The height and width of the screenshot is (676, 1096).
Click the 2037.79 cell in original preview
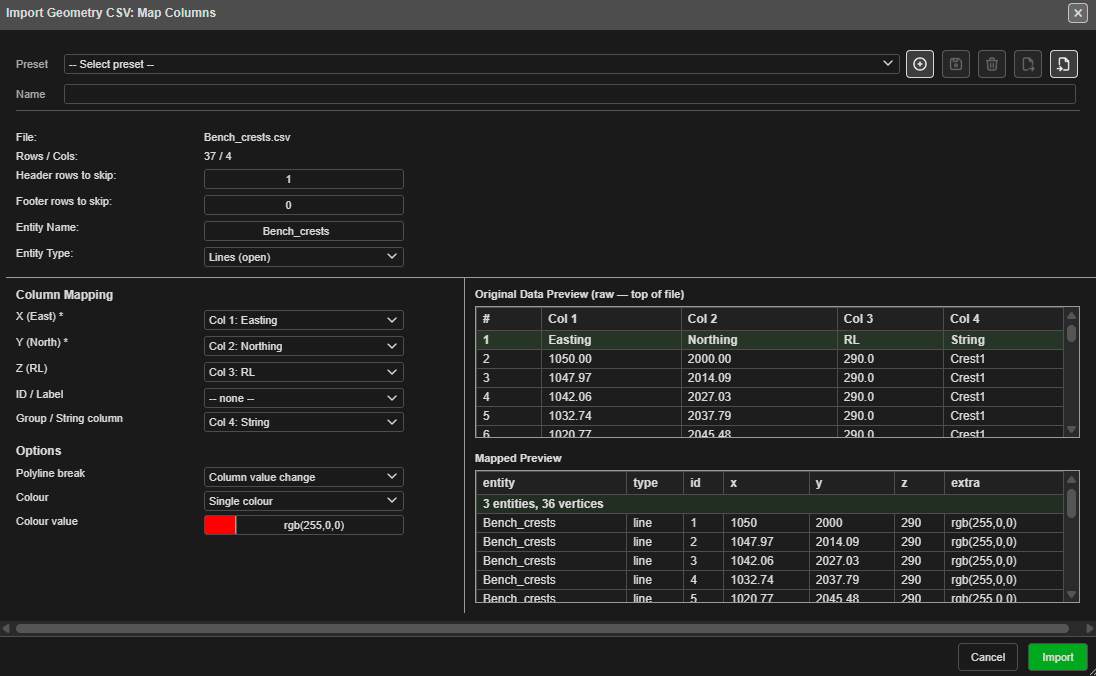759,415
